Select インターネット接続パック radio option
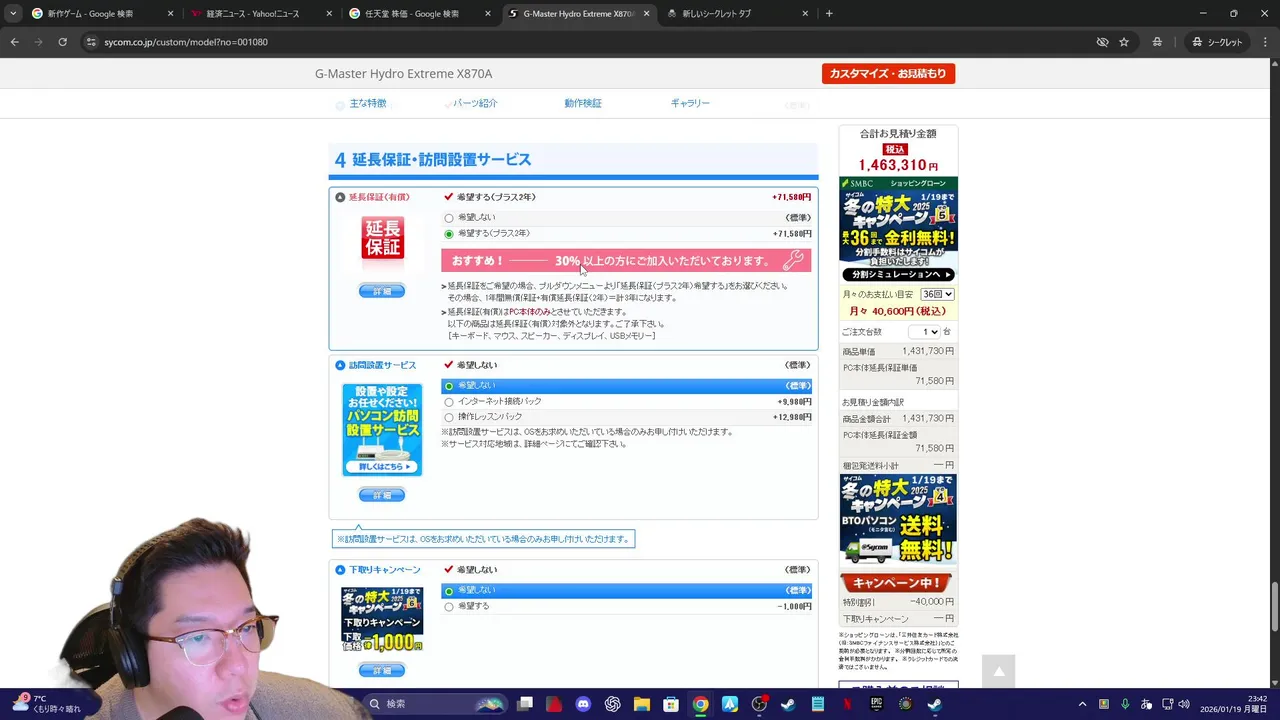Viewport: 1280px width, 720px height. pyautogui.click(x=449, y=402)
